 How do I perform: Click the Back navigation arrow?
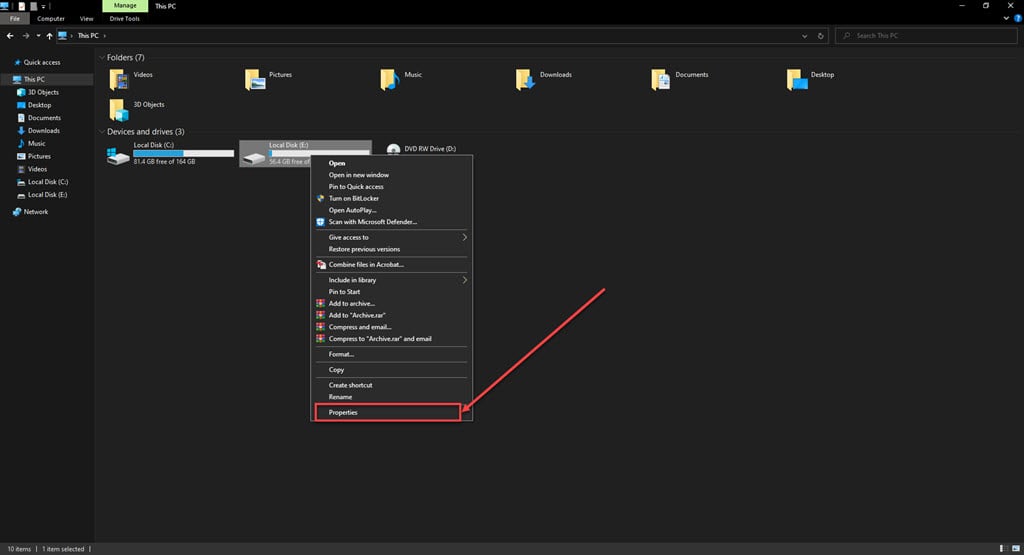pyautogui.click(x=10, y=36)
